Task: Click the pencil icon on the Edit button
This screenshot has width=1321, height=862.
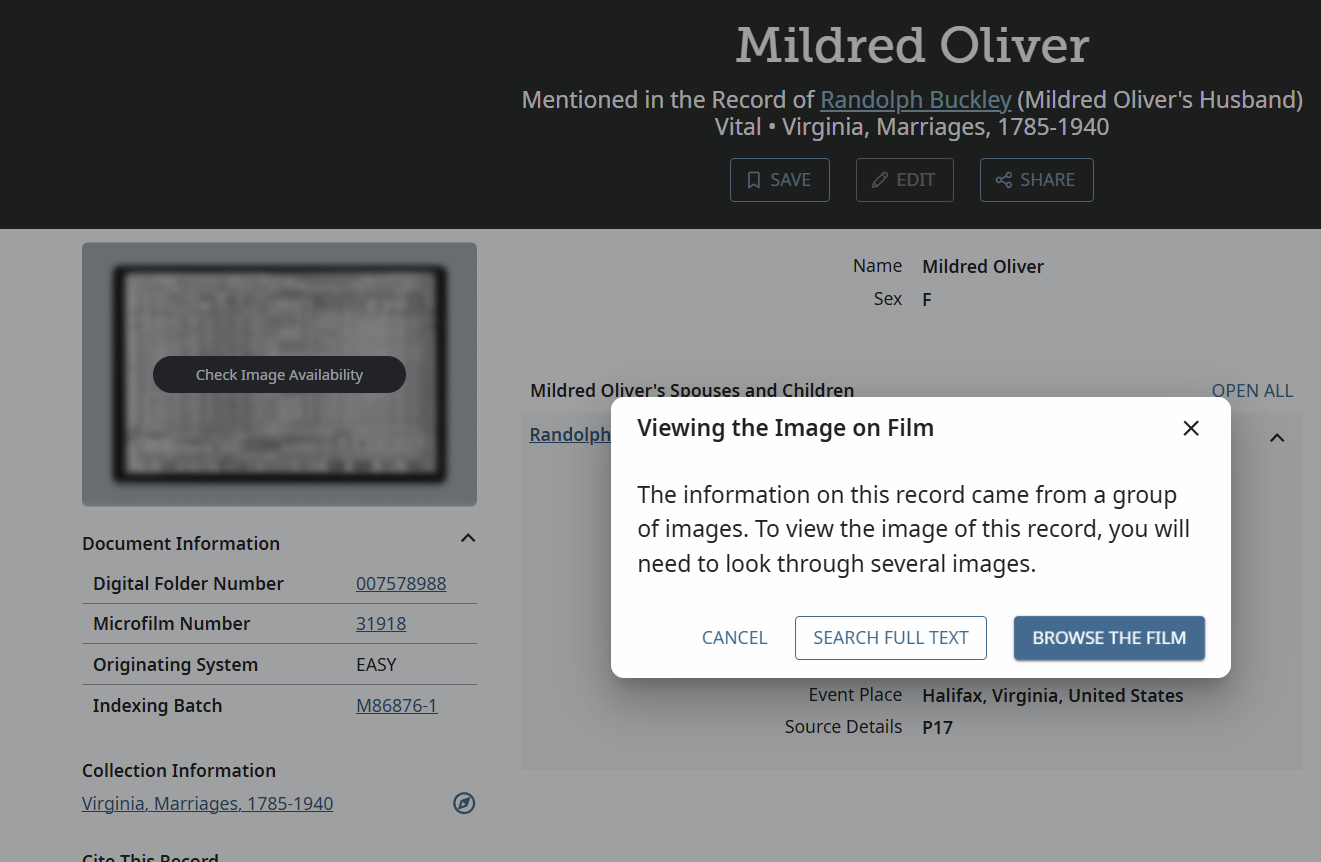Action: [880, 180]
